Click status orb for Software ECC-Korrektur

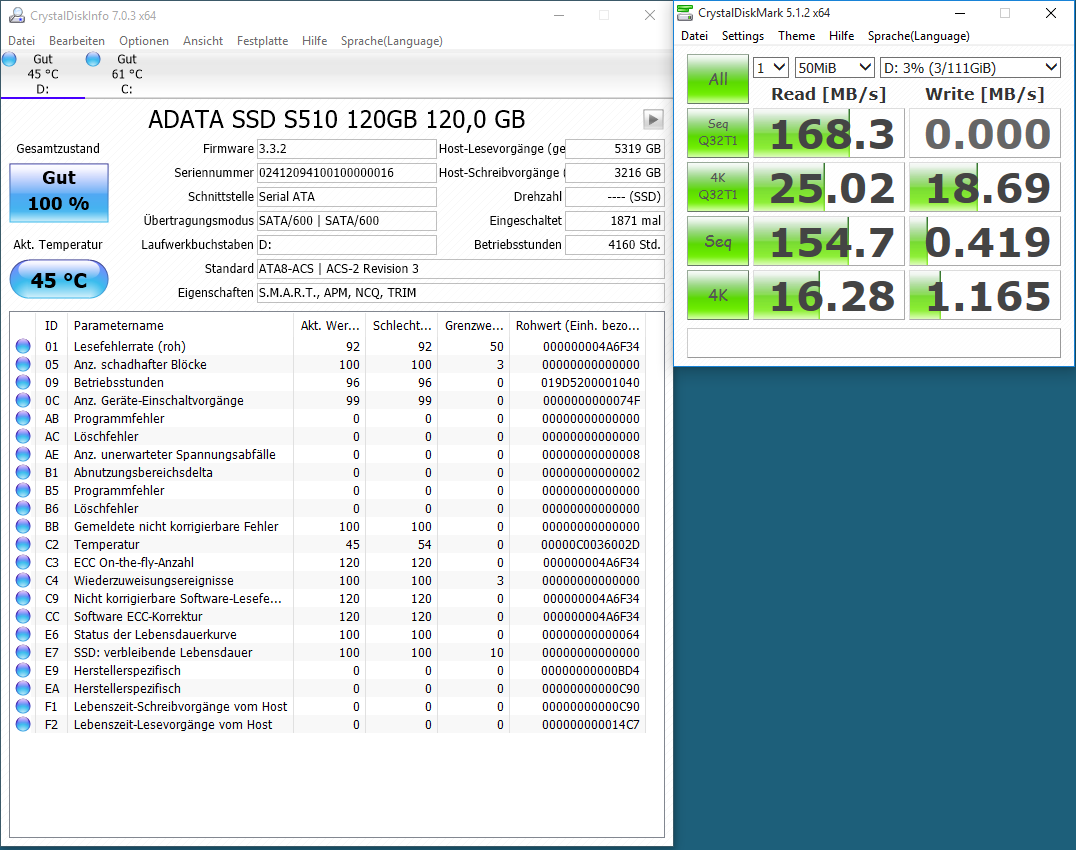[23, 616]
